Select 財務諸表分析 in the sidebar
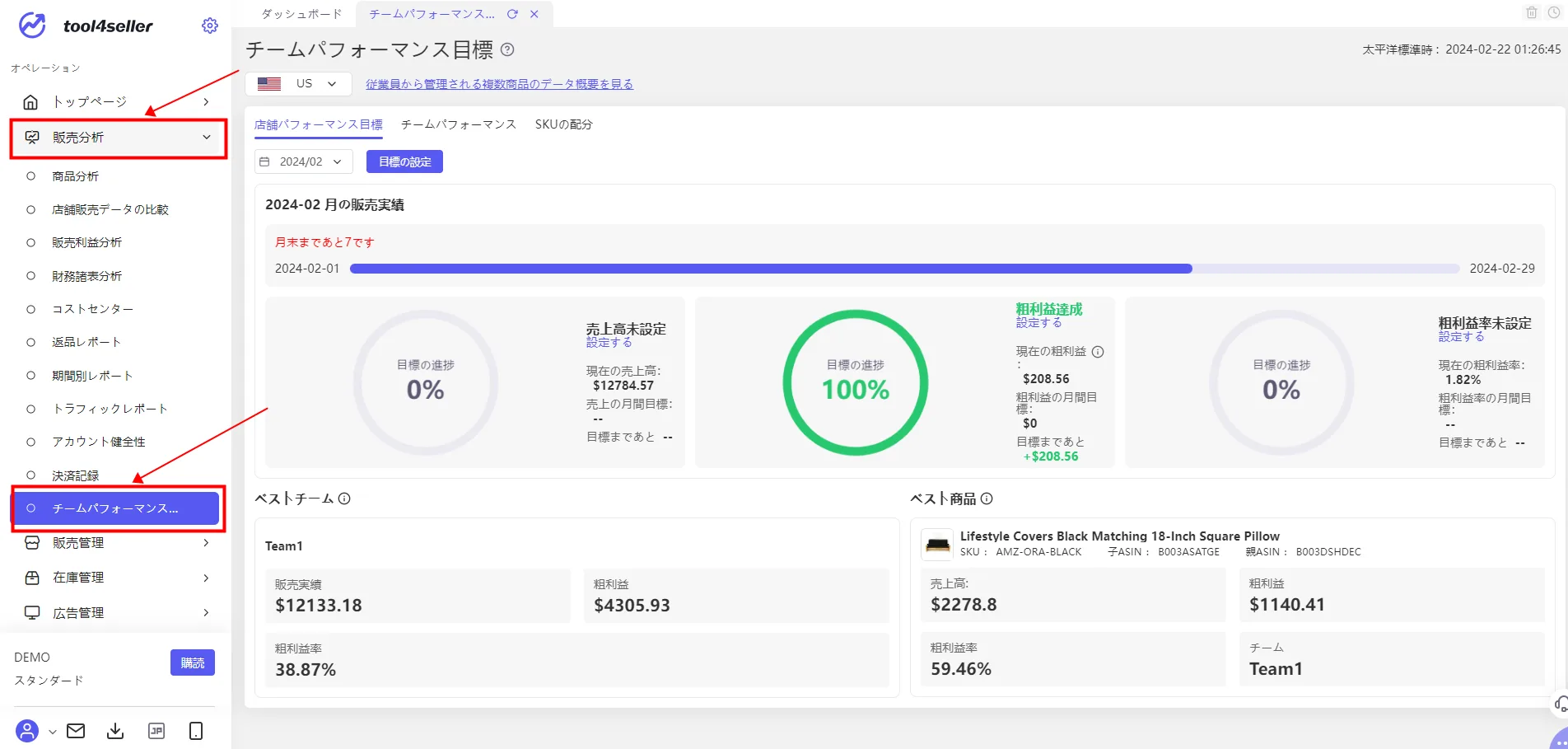Screen dimensions: 1568x749 coord(86,276)
